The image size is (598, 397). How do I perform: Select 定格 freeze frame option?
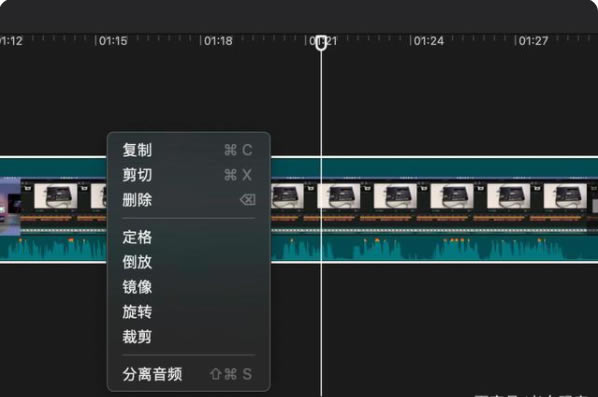pos(189,237)
